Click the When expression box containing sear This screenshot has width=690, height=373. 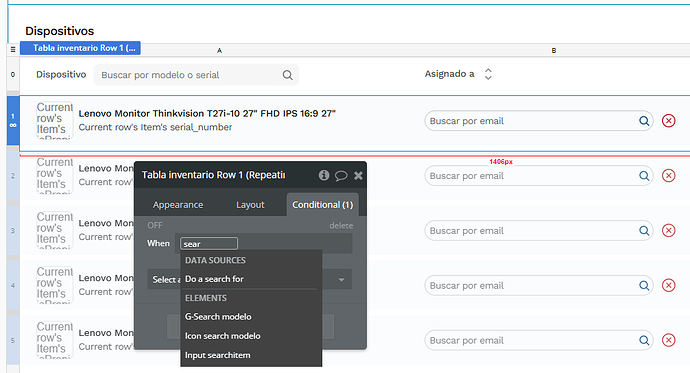pyautogui.click(x=209, y=244)
